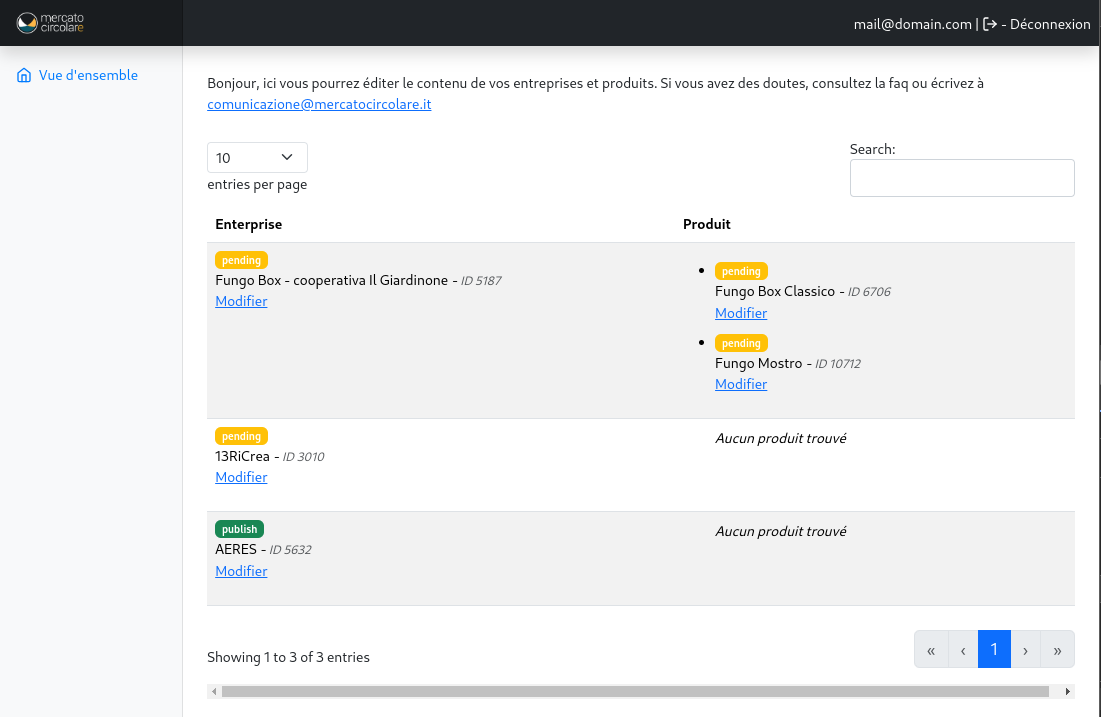Click the publish badge above AERES
The height and width of the screenshot is (717, 1101).
pos(239,529)
